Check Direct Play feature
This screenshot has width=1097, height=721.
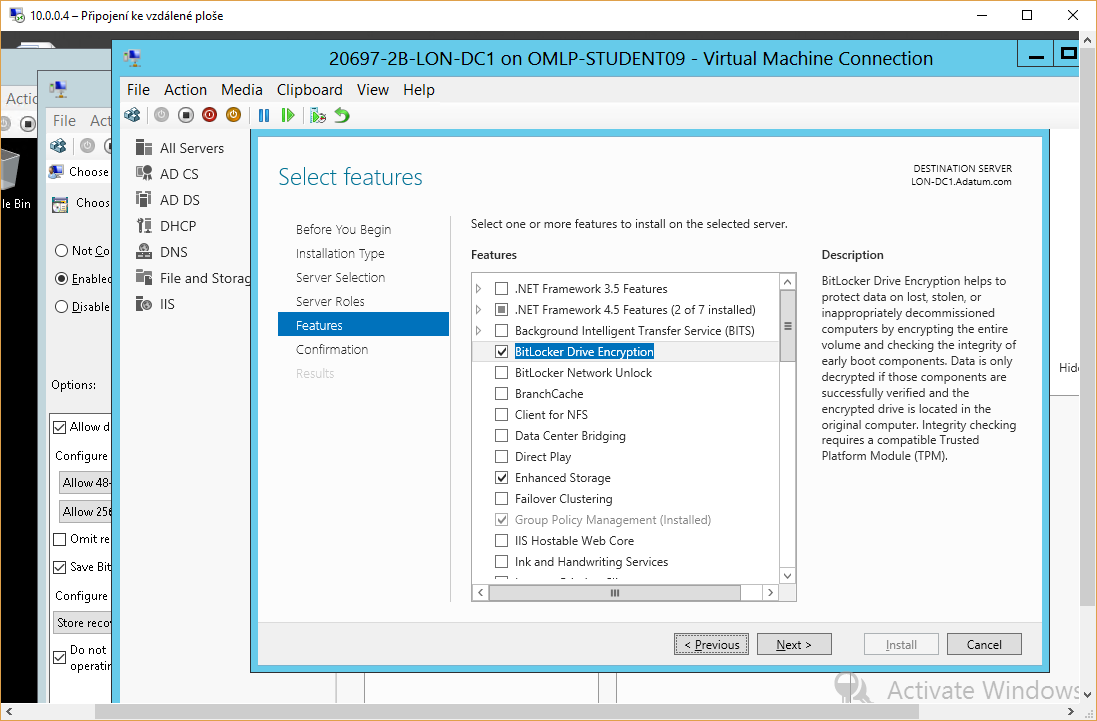tap(502, 456)
